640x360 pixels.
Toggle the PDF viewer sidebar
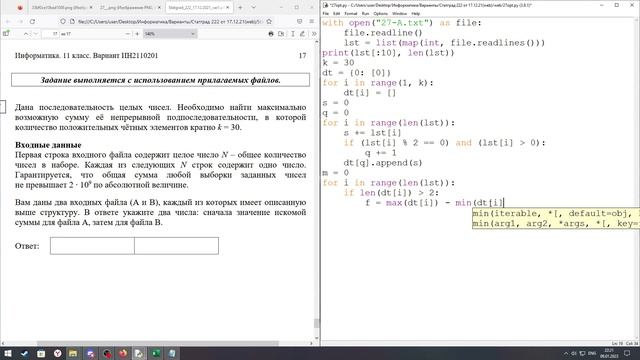click(x=6, y=34)
